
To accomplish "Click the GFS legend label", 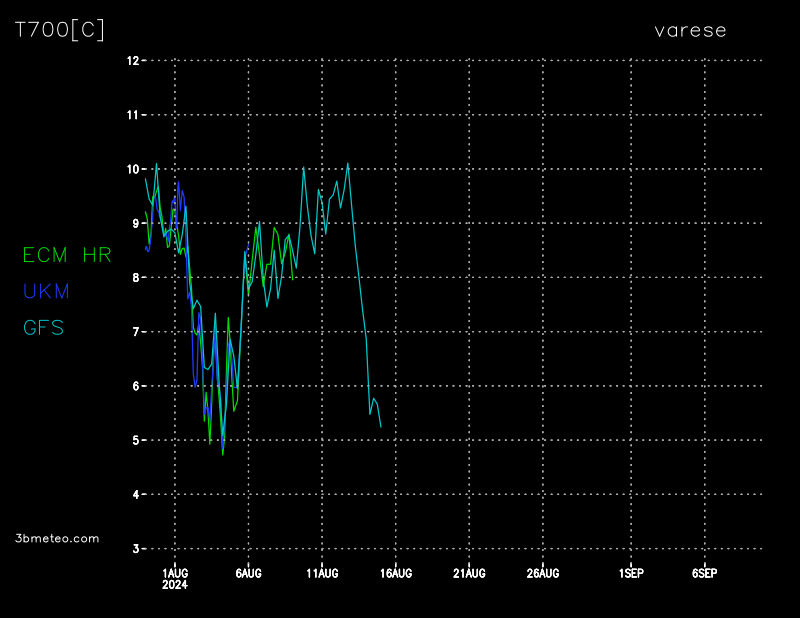I will tap(43, 327).
